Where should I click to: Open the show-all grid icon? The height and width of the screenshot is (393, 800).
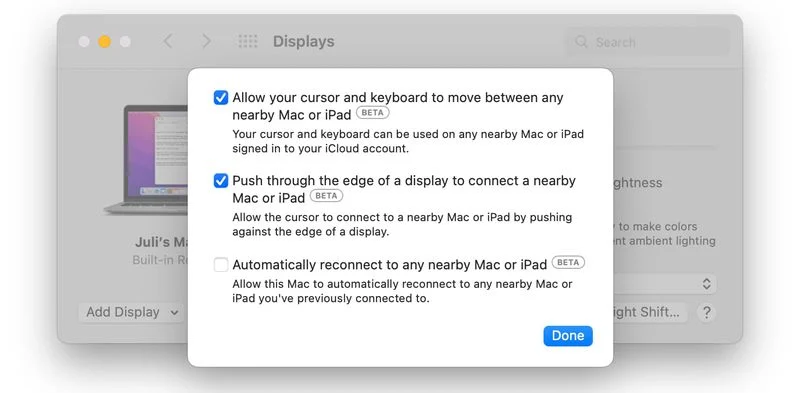click(x=248, y=41)
